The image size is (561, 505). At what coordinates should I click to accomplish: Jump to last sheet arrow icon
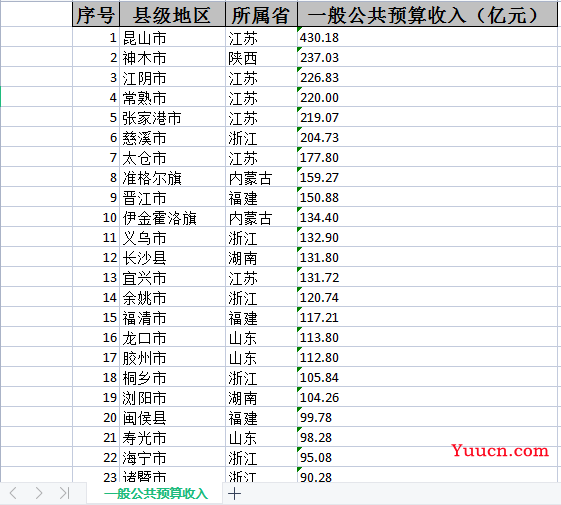point(64,493)
